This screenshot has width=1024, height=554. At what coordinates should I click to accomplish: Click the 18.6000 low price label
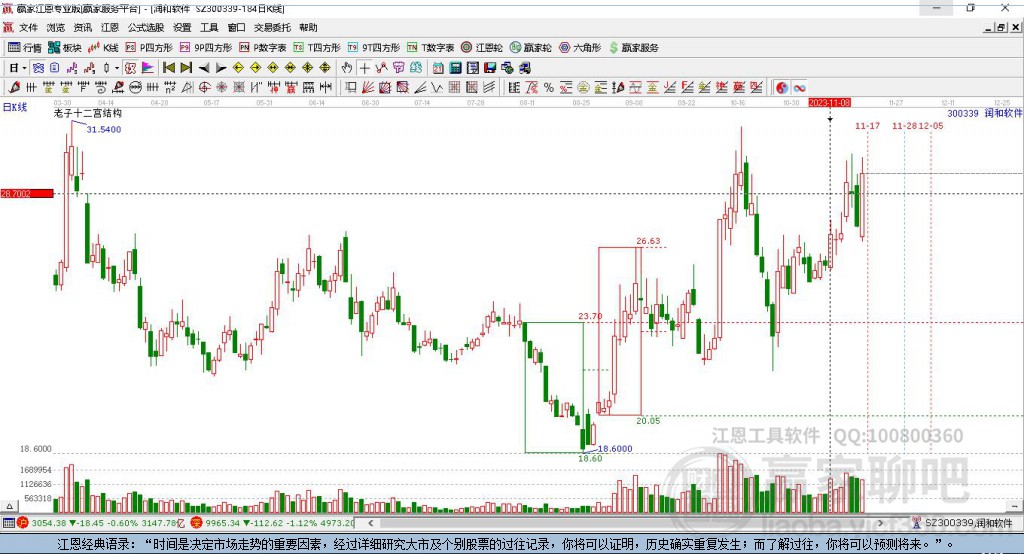[615, 449]
